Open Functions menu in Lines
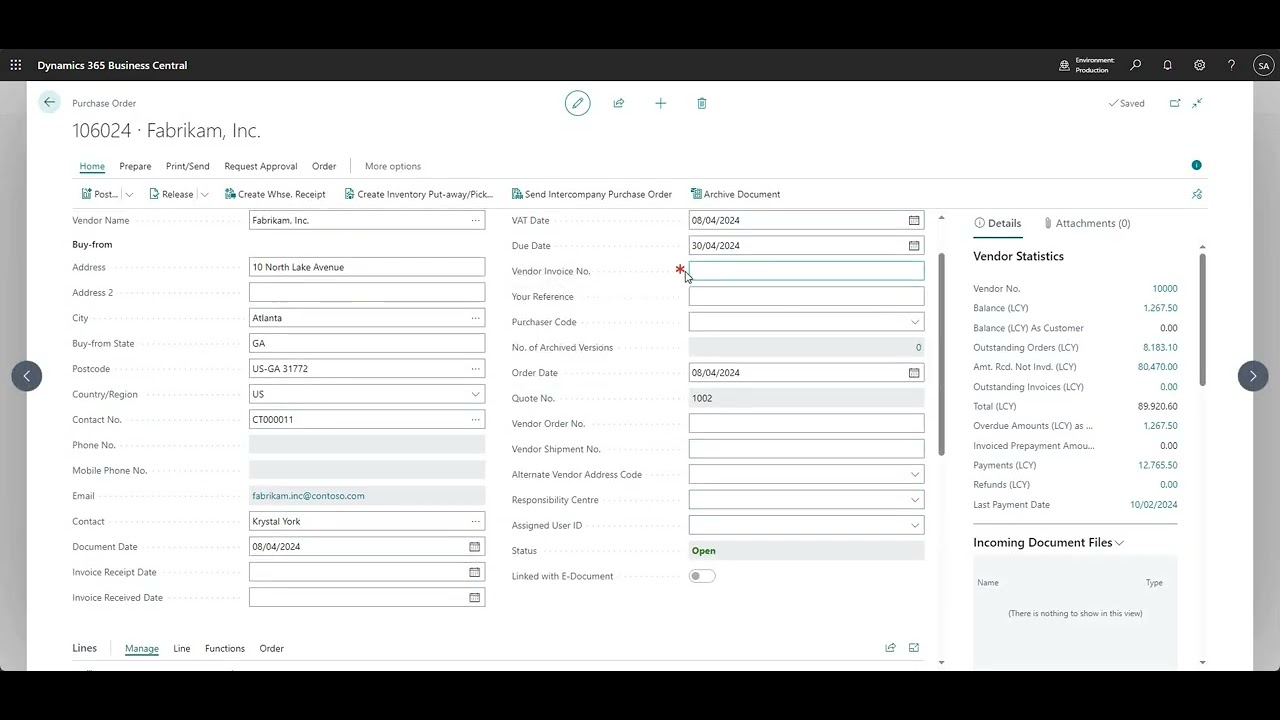This screenshot has width=1280, height=720. tap(225, 648)
